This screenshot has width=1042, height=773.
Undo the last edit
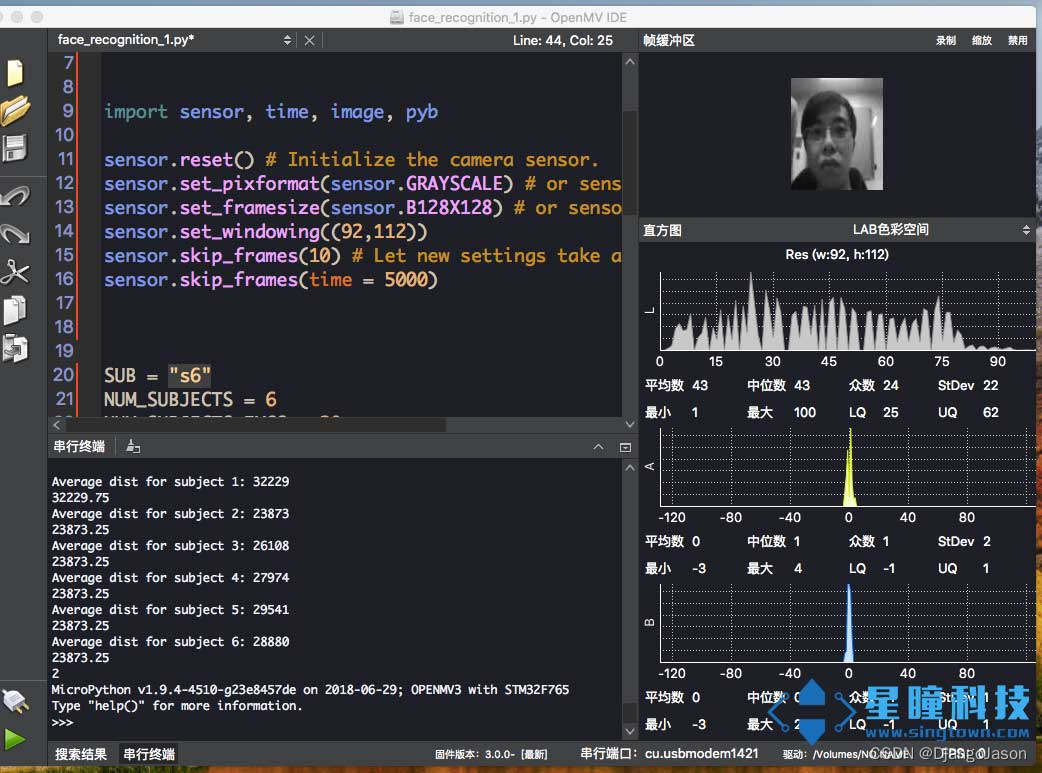[15, 195]
